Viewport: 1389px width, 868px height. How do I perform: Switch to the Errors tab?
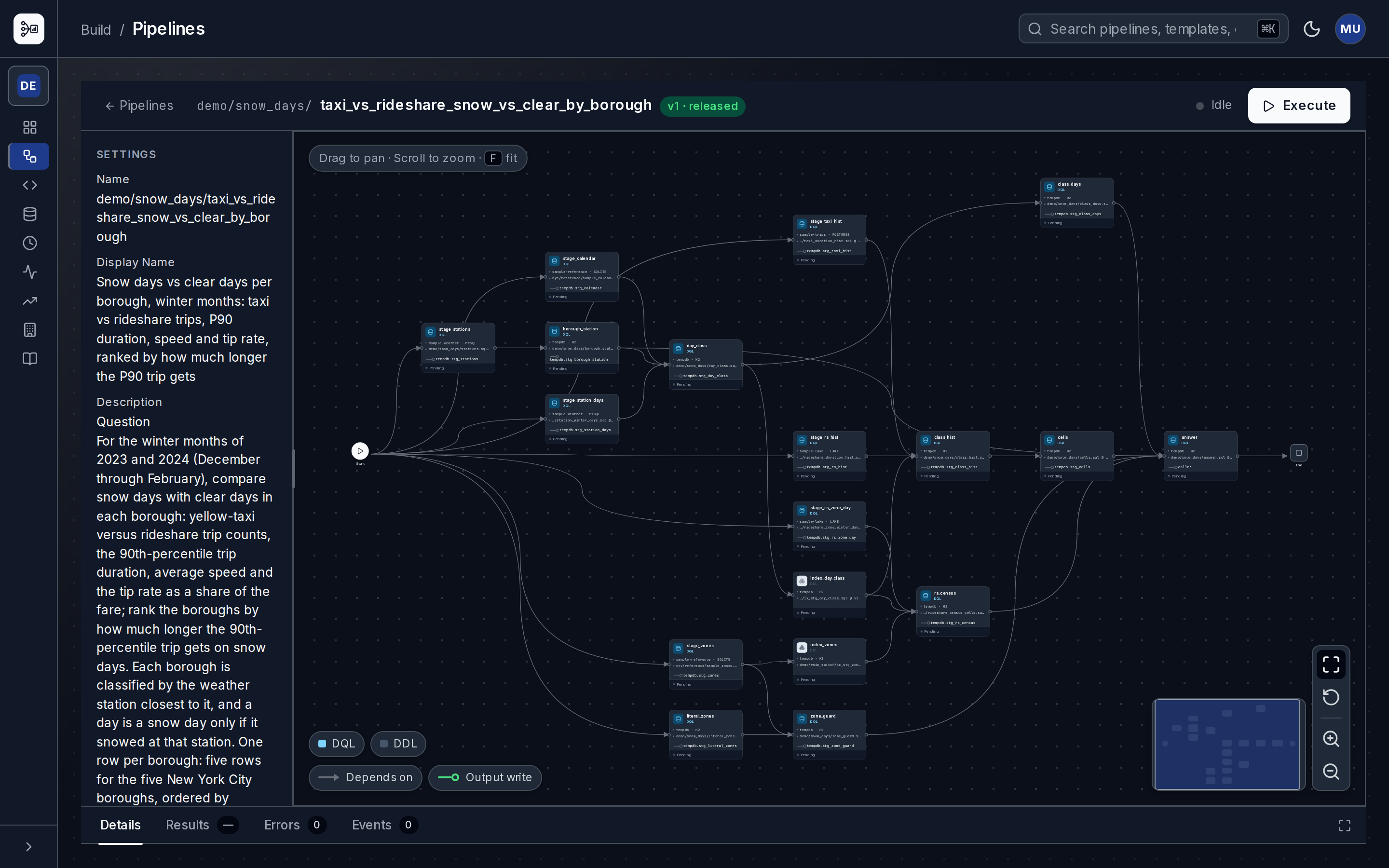click(x=295, y=825)
